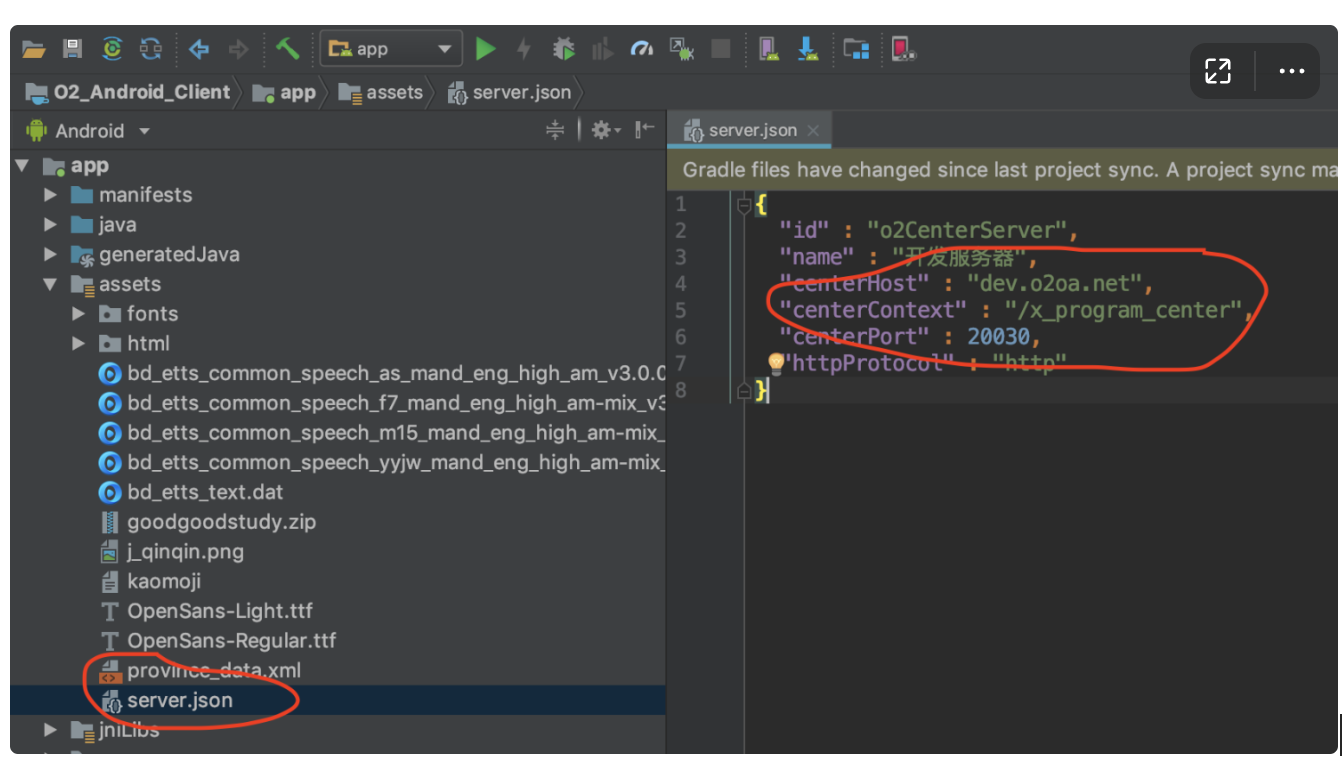
Task: Close the server.json editor tab
Action: [x=813, y=130]
